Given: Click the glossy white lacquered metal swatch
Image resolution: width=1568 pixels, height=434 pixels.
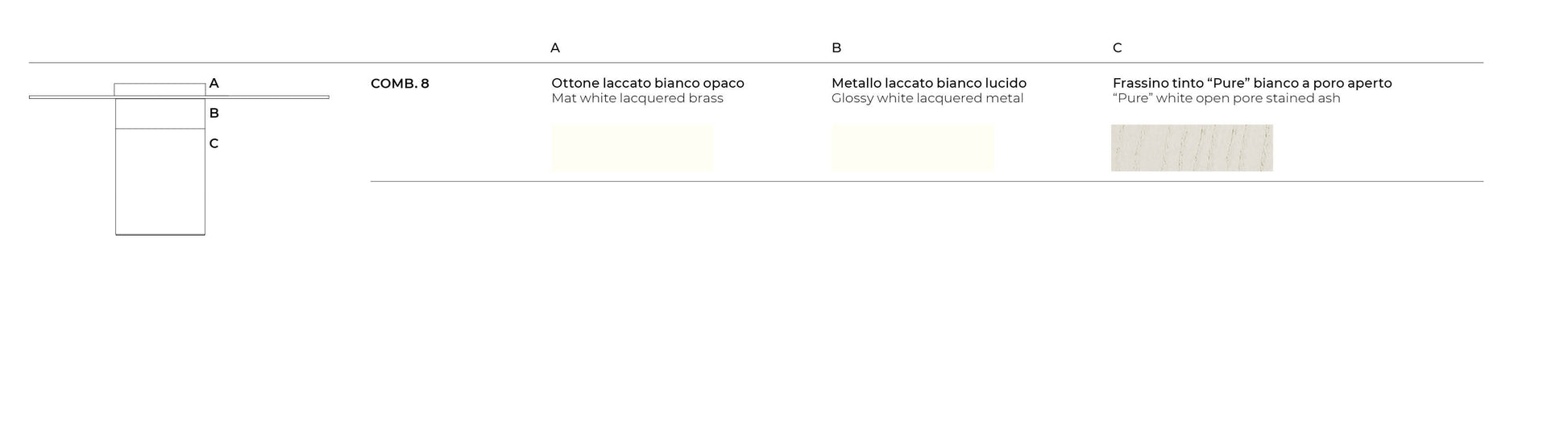Looking at the screenshot, I should tap(912, 147).
